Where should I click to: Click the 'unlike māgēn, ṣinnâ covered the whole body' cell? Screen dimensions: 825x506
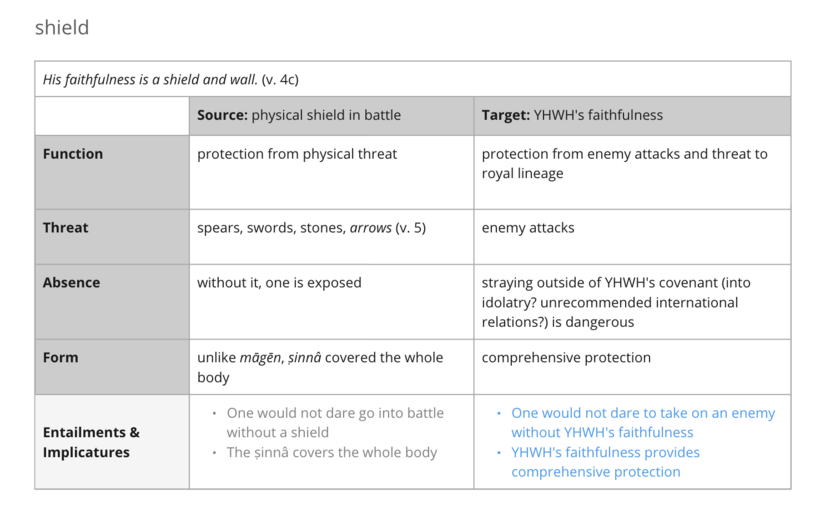pos(320,367)
